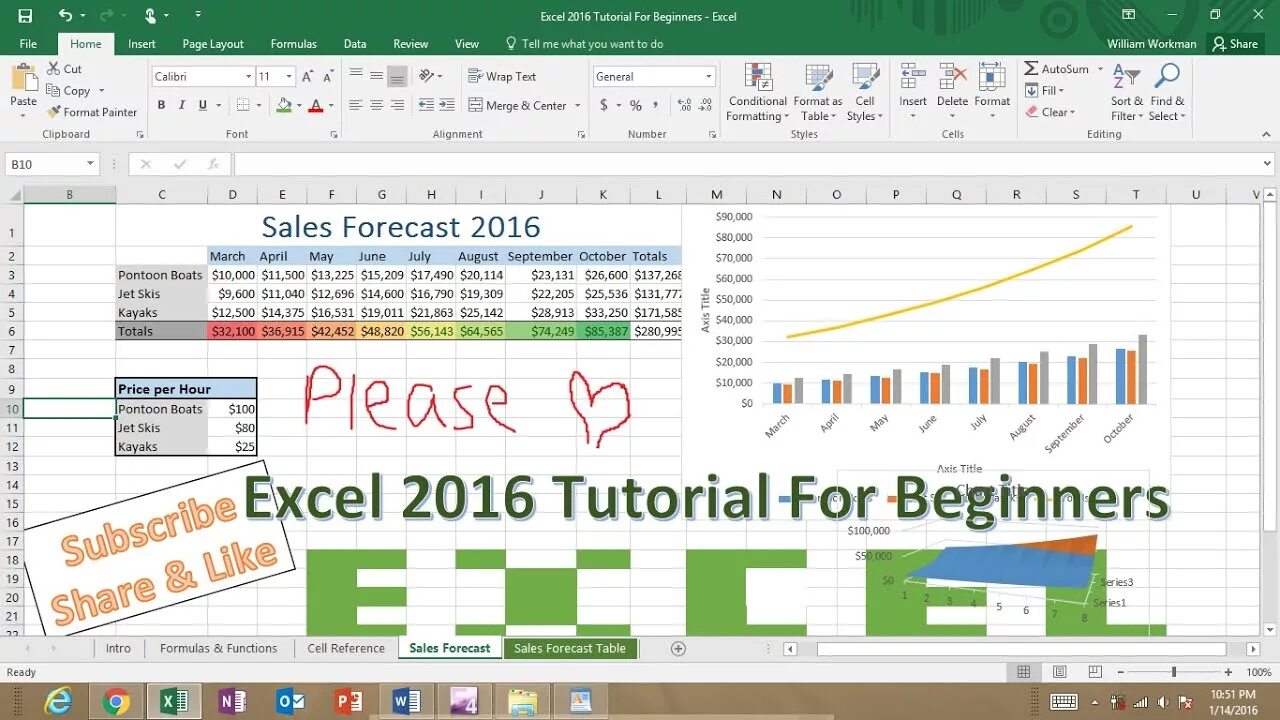Open the Formulas & Functions sheet tab
Screen dimensions: 1280x720
(x=218, y=648)
